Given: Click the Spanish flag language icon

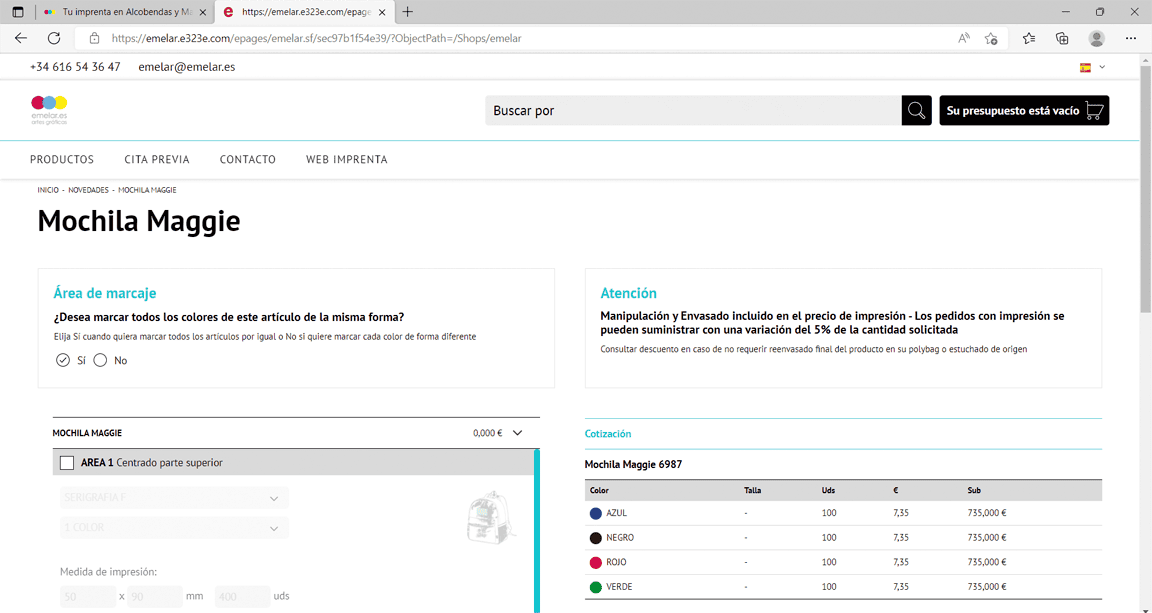Looking at the screenshot, I should [1084, 68].
